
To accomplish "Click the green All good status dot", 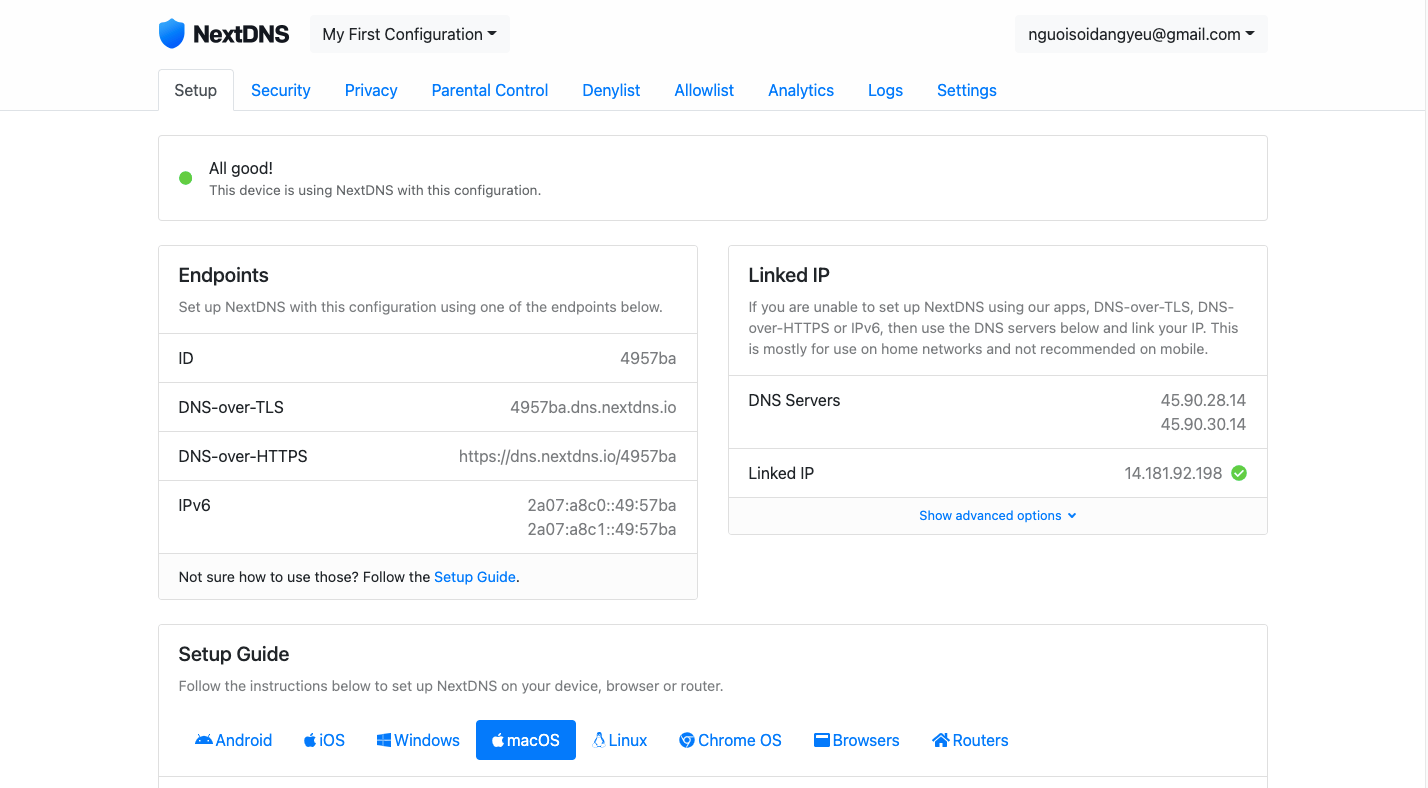I will tap(185, 178).
